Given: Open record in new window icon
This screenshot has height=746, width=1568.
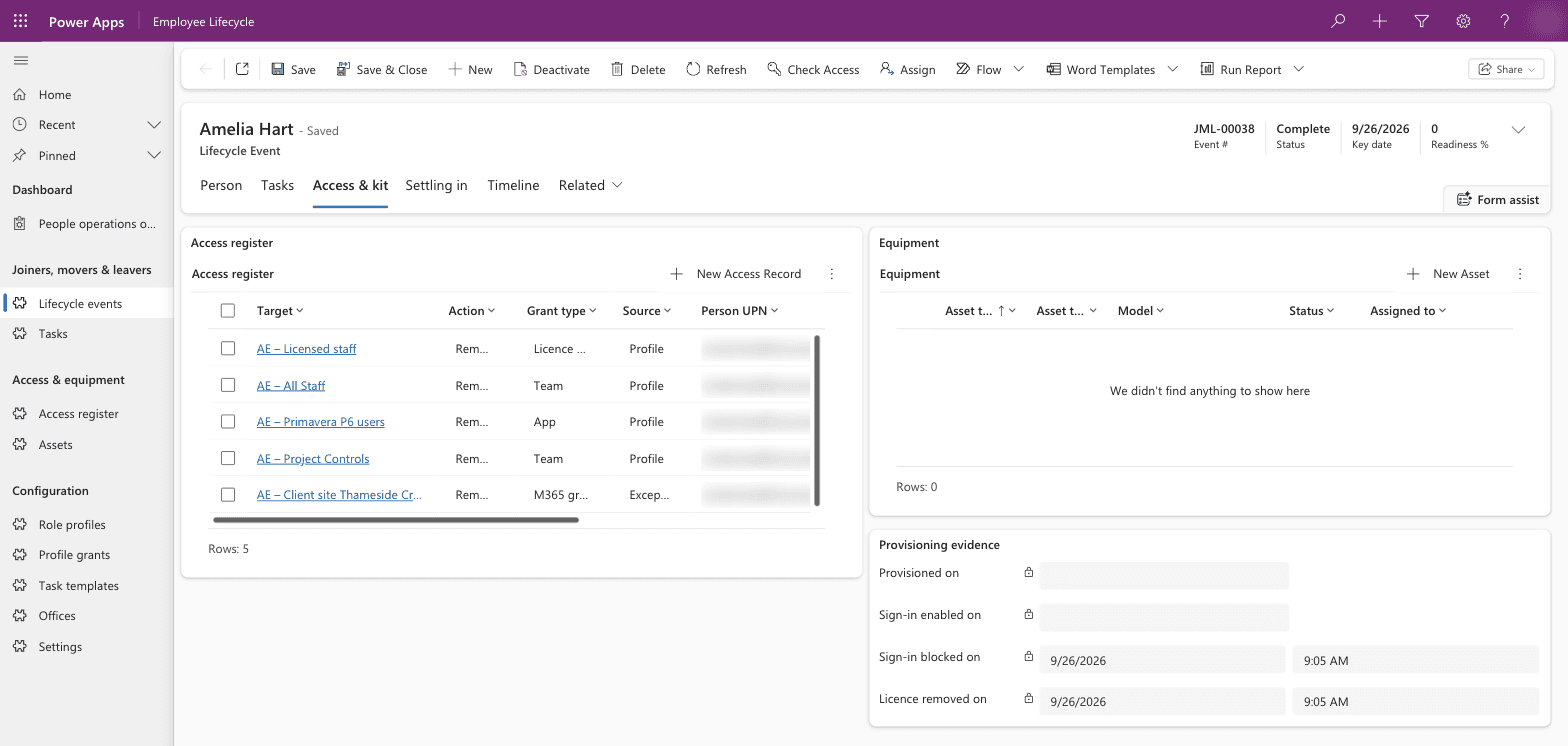Looking at the screenshot, I should coord(242,69).
